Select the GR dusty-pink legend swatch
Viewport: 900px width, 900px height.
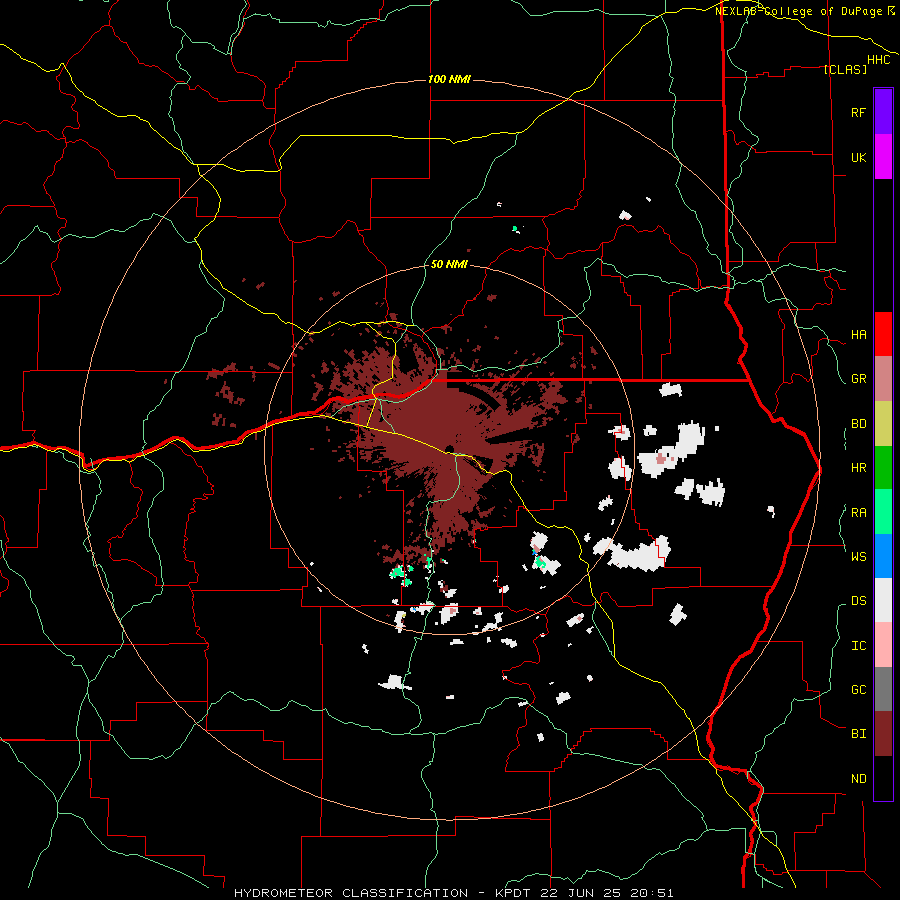tap(883, 379)
